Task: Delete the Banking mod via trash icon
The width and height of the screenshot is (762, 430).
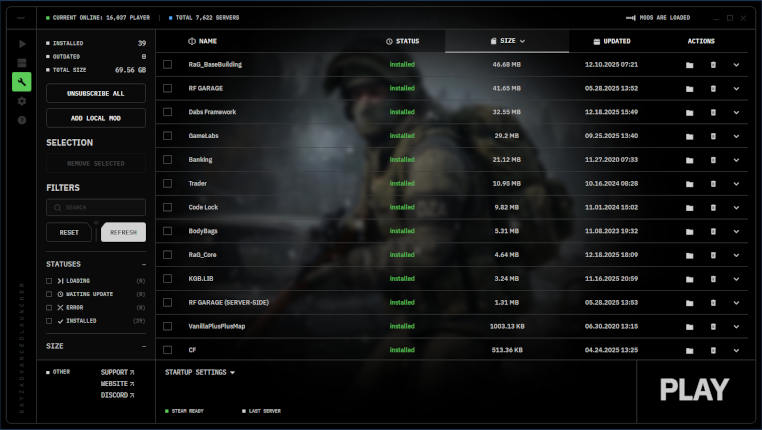Action: coord(713,160)
